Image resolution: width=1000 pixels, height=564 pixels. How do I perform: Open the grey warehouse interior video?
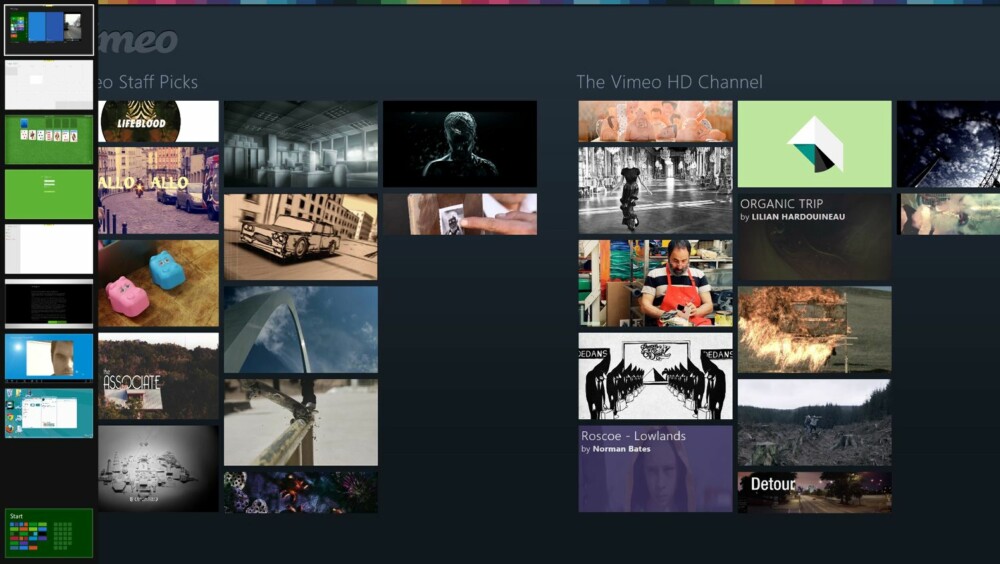tap(301, 144)
